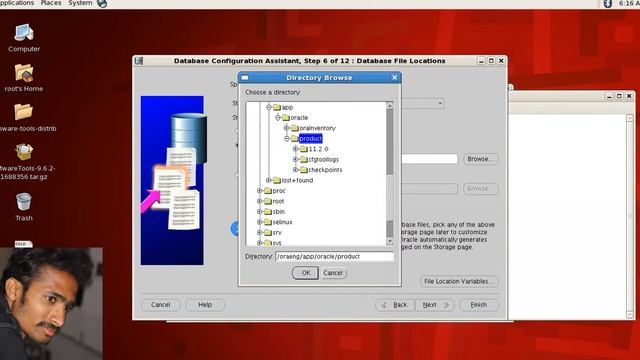Click the Directory Browse dialog menu icon
The width and height of the screenshot is (640, 360).
coord(245,78)
